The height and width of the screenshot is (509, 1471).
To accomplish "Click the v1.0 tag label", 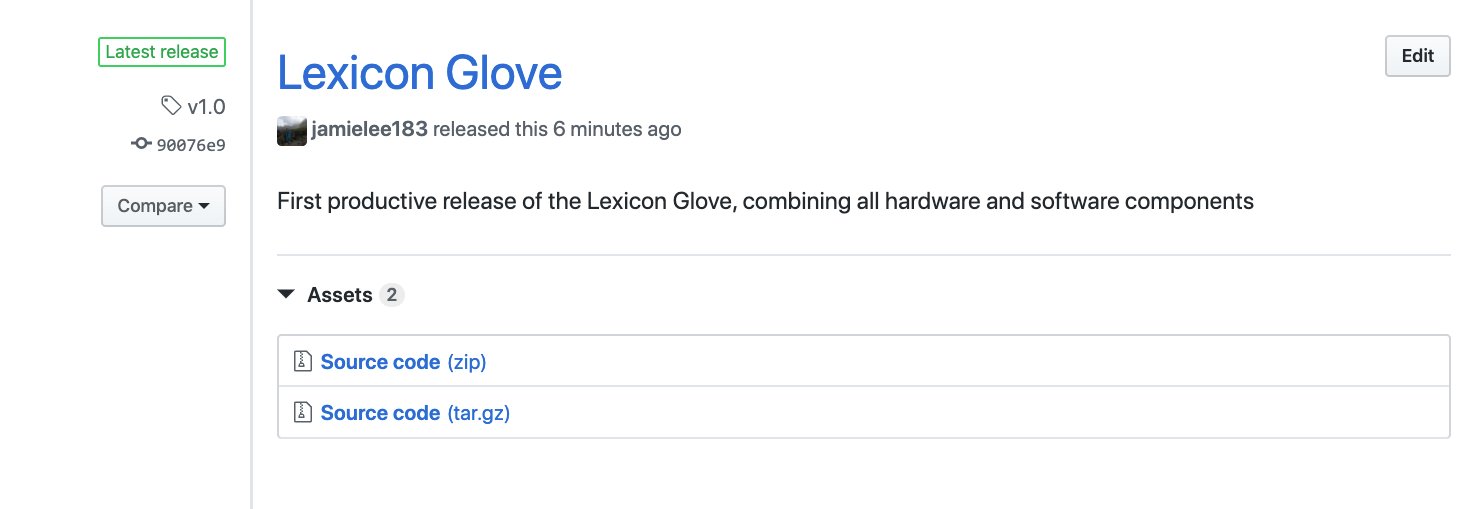I will 206,106.
